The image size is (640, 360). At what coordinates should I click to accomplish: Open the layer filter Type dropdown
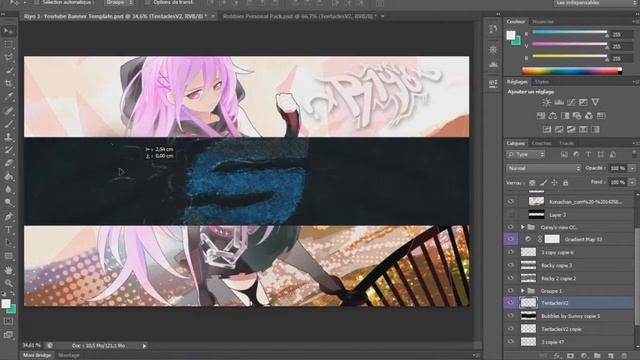(526, 155)
